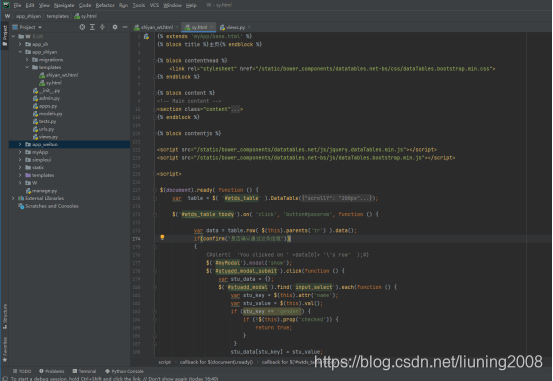Select views.py in the project tree
This screenshot has width=553, height=381.
(x=45, y=137)
